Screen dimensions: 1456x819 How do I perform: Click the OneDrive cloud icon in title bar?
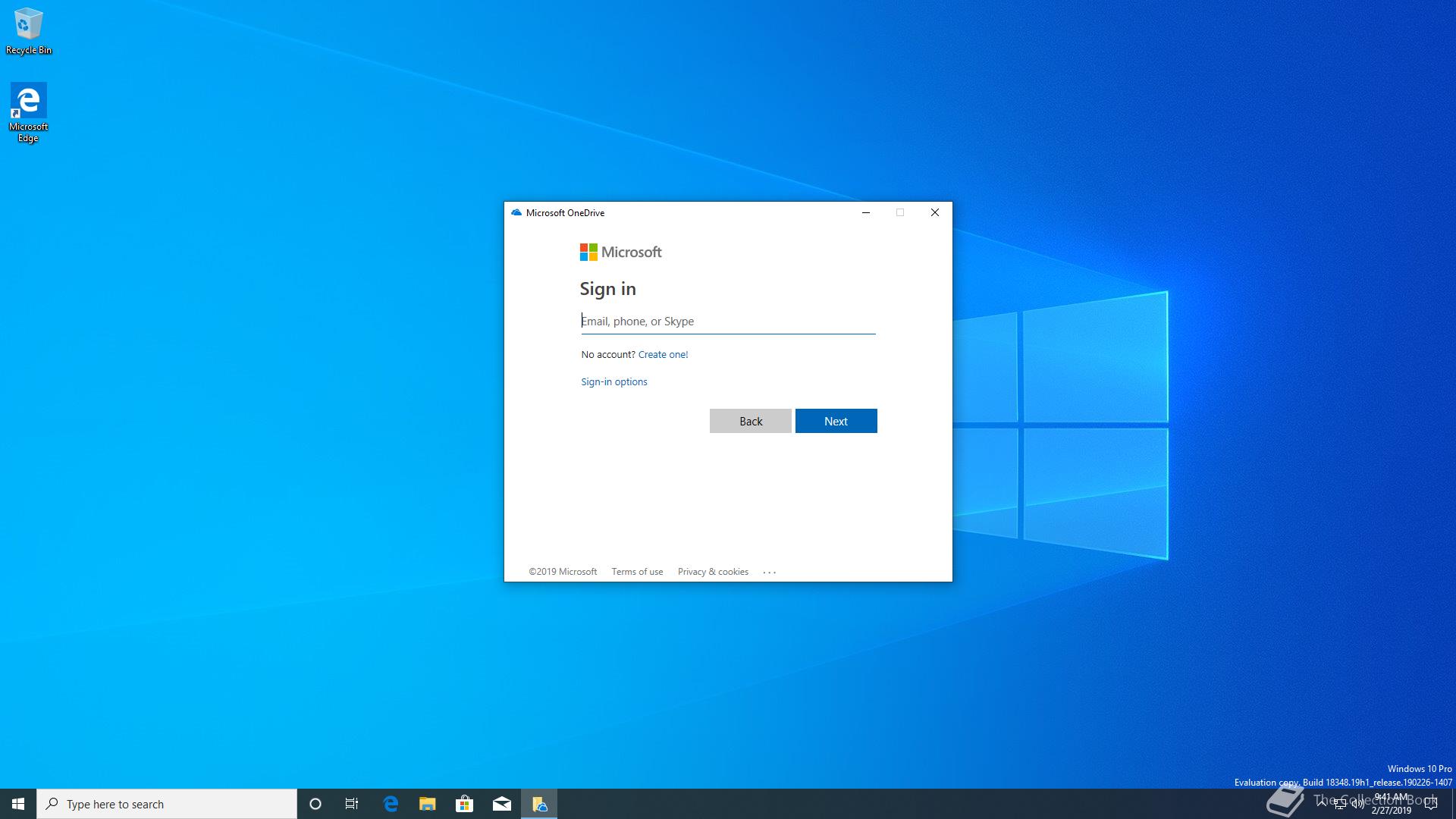(x=516, y=213)
